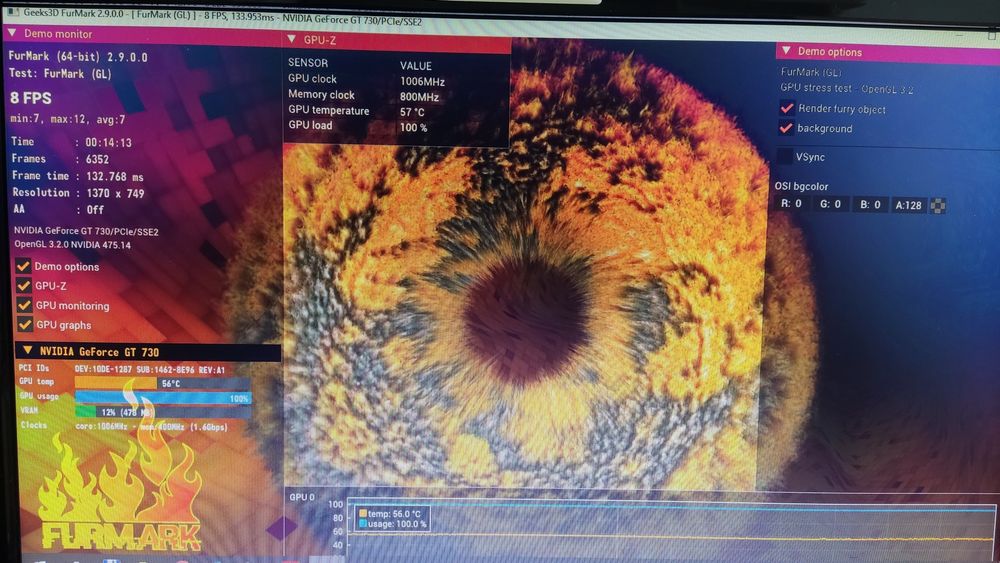Click the OSI bgcolor label
This screenshot has height=563, width=1000.
pyautogui.click(x=801, y=186)
